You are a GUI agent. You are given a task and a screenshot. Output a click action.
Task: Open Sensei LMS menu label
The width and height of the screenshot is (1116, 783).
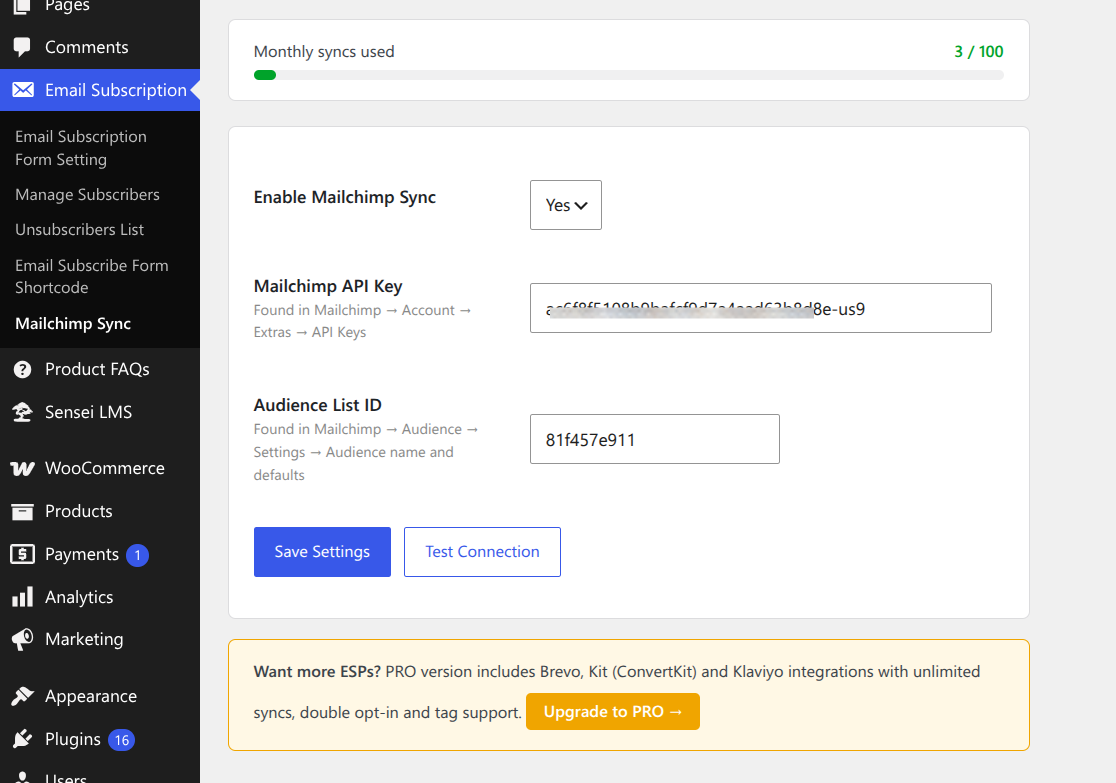click(x=88, y=412)
